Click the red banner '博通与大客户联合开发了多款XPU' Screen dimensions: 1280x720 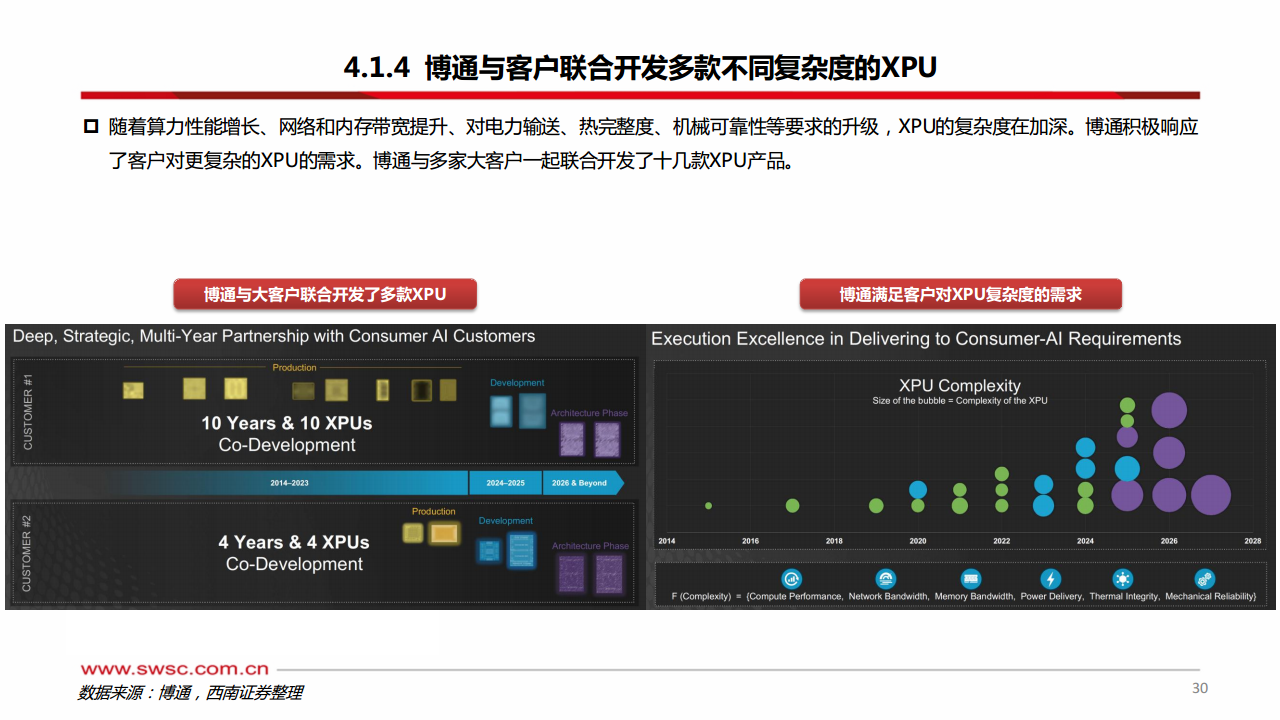(x=325, y=294)
